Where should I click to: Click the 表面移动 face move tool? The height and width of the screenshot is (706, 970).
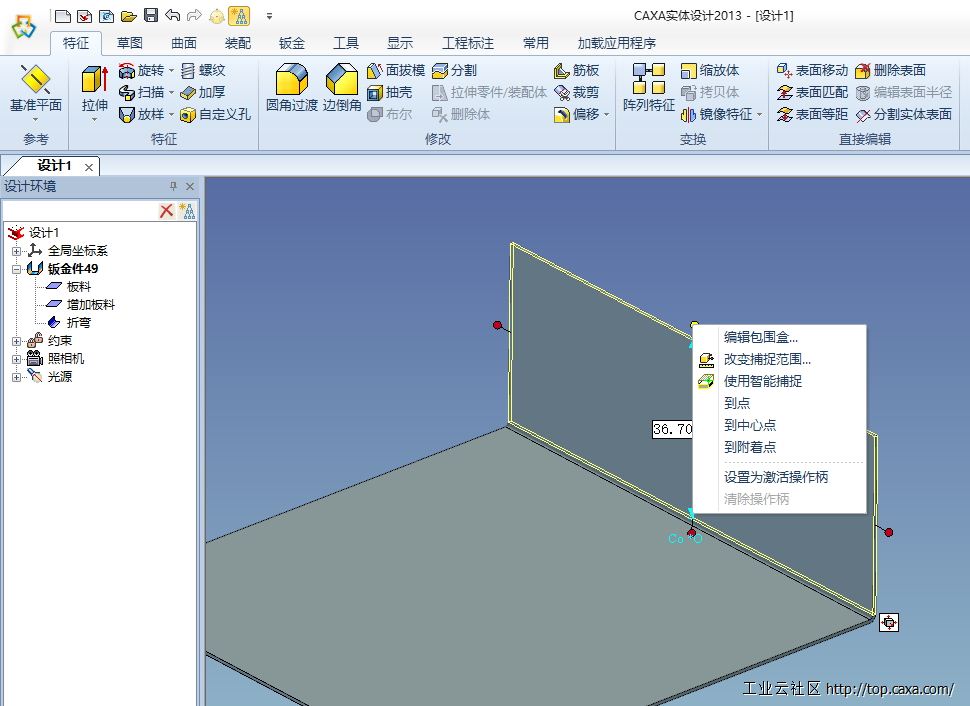click(811, 70)
